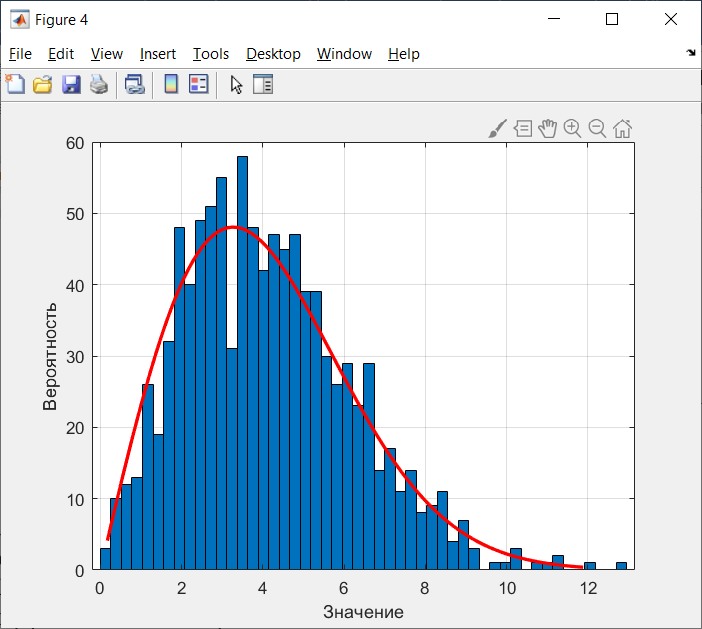Open the File menu

(x=20, y=54)
